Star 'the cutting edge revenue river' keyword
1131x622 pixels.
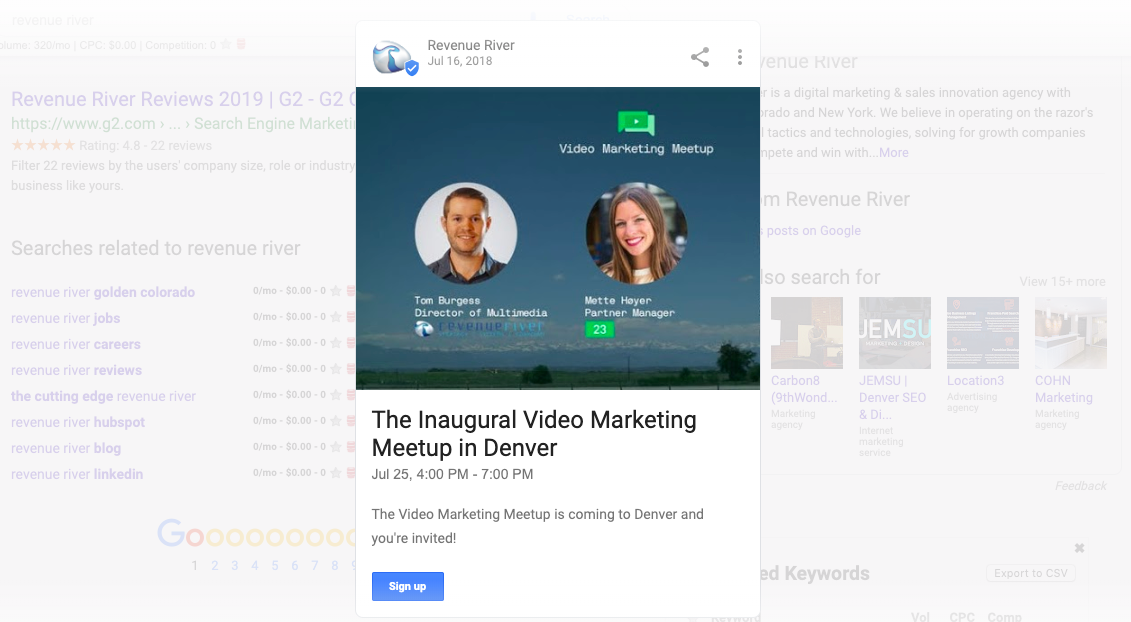(x=335, y=395)
